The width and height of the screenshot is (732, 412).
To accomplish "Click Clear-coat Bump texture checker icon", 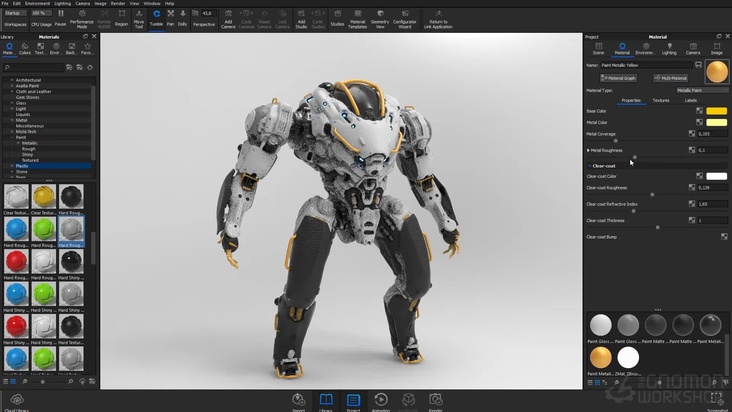I will (x=724, y=237).
